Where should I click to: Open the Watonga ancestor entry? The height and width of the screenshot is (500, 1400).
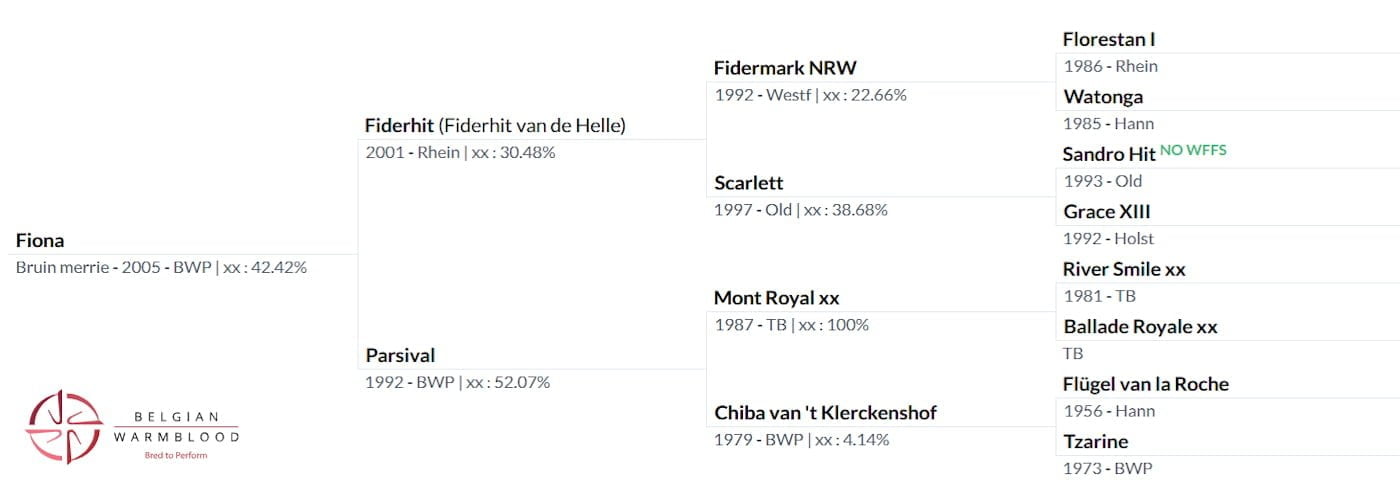(x=1103, y=97)
